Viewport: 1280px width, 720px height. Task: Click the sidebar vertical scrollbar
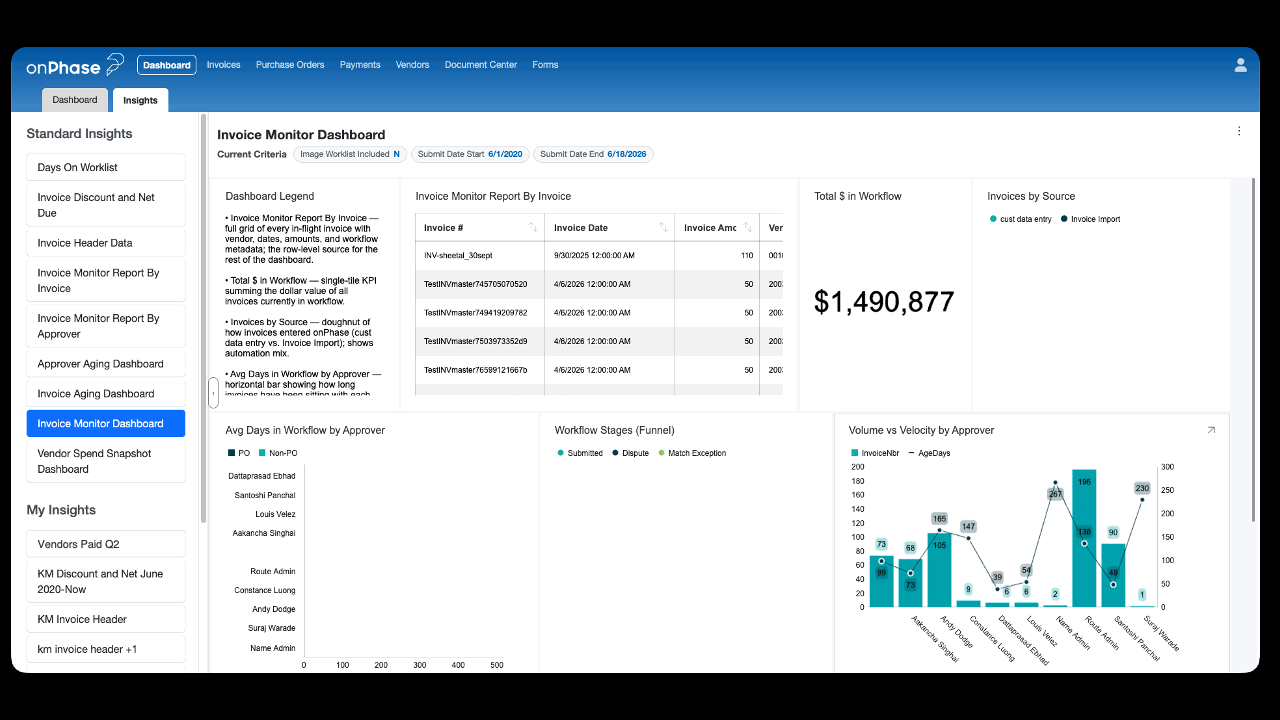pyautogui.click(x=204, y=318)
